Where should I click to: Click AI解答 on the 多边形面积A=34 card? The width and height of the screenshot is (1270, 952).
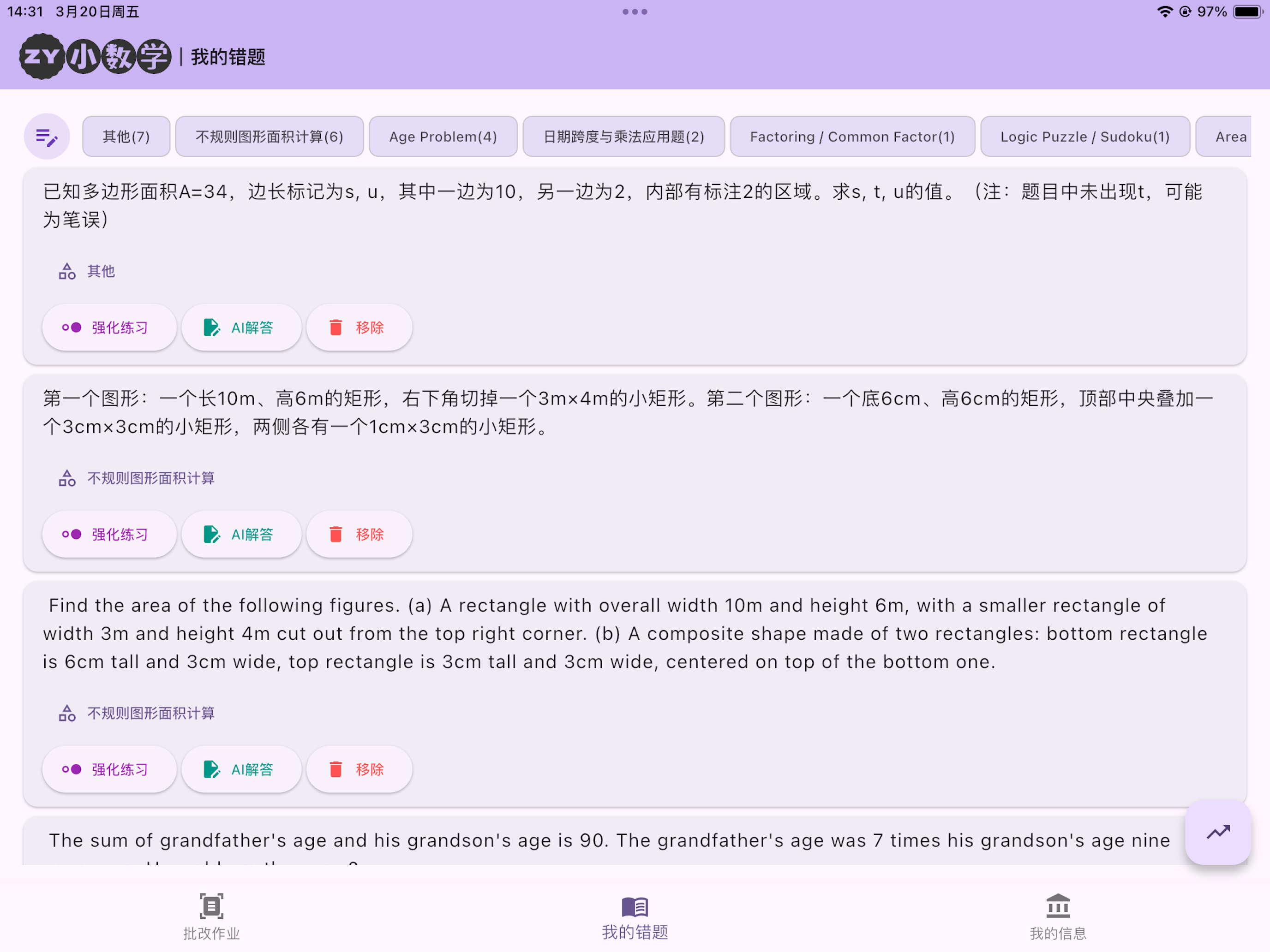click(241, 327)
